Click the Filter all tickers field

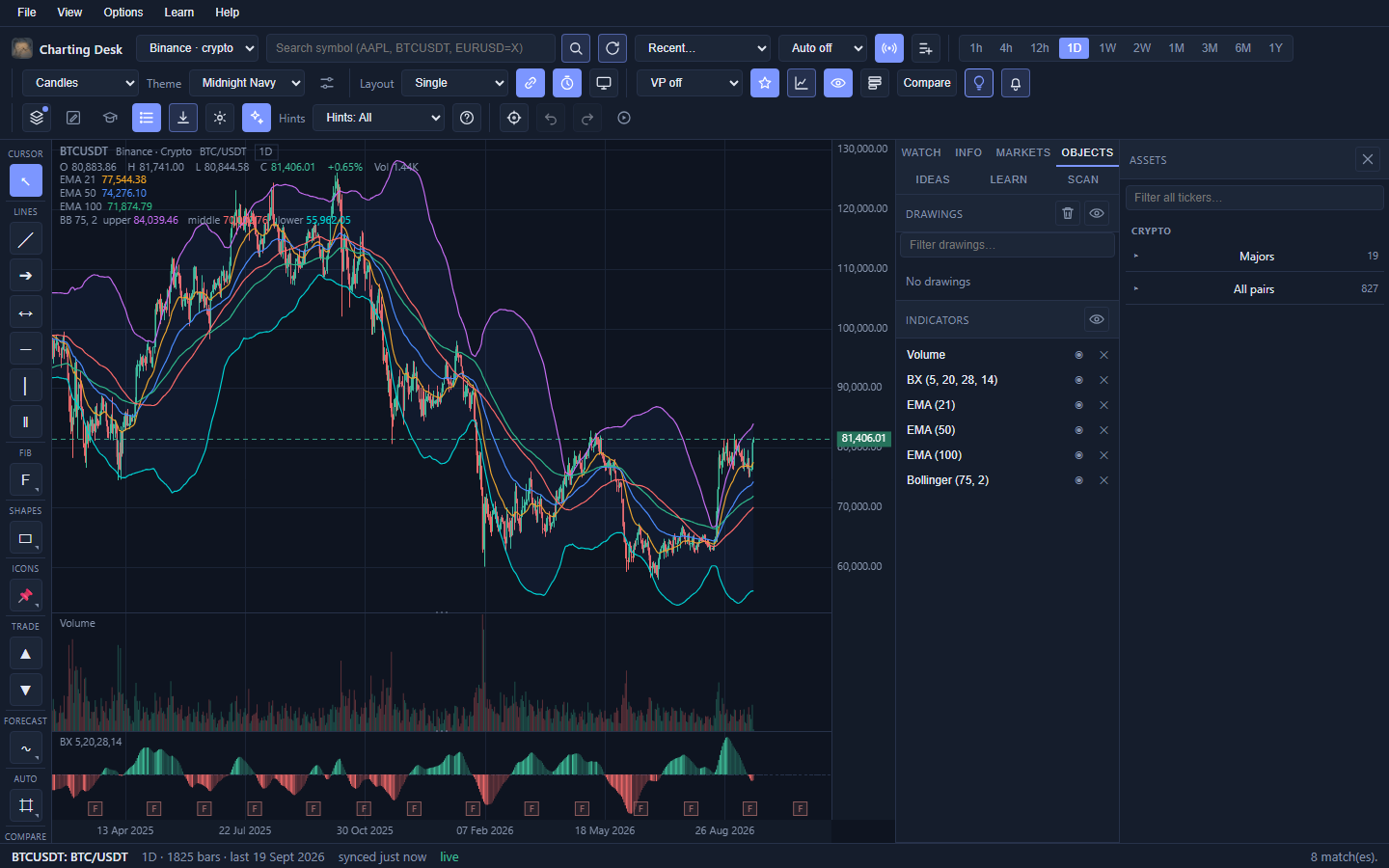(x=1255, y=198)
